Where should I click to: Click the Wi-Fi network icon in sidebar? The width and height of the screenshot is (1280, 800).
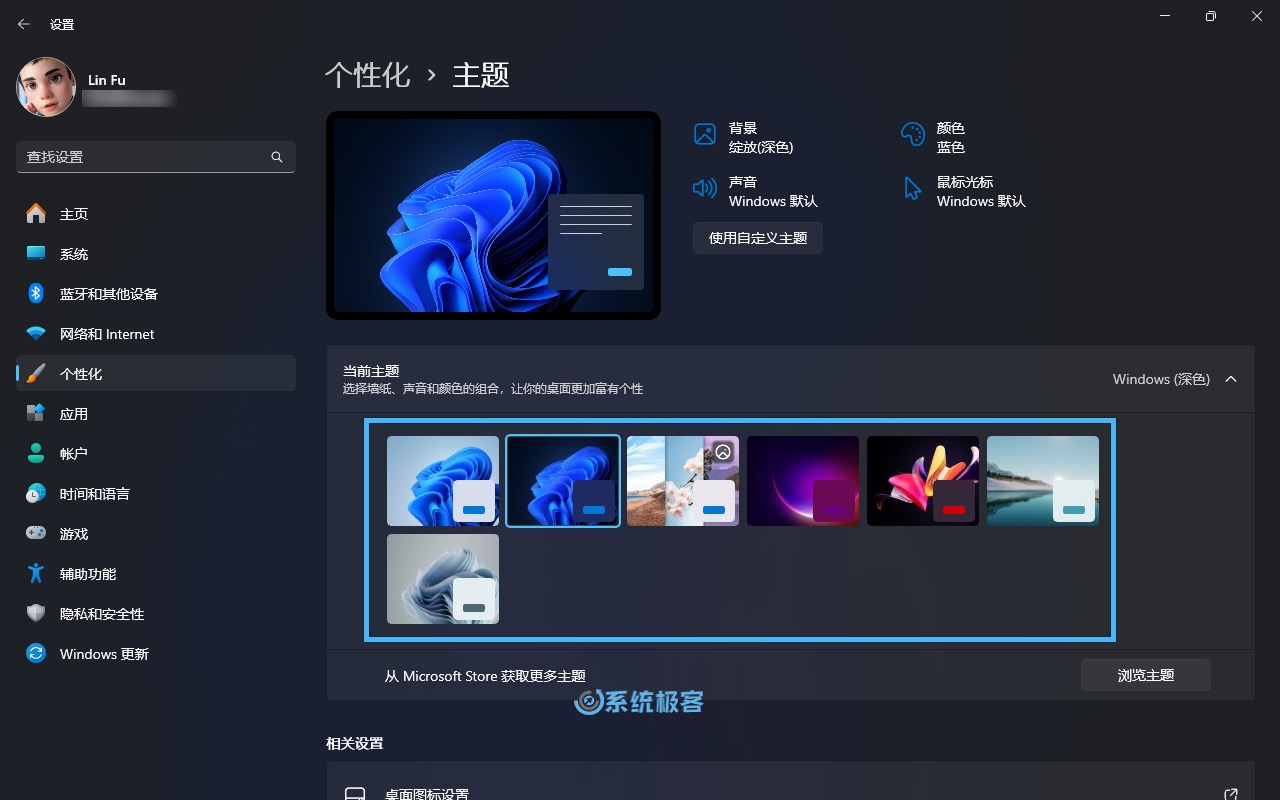tap(36, 333)
